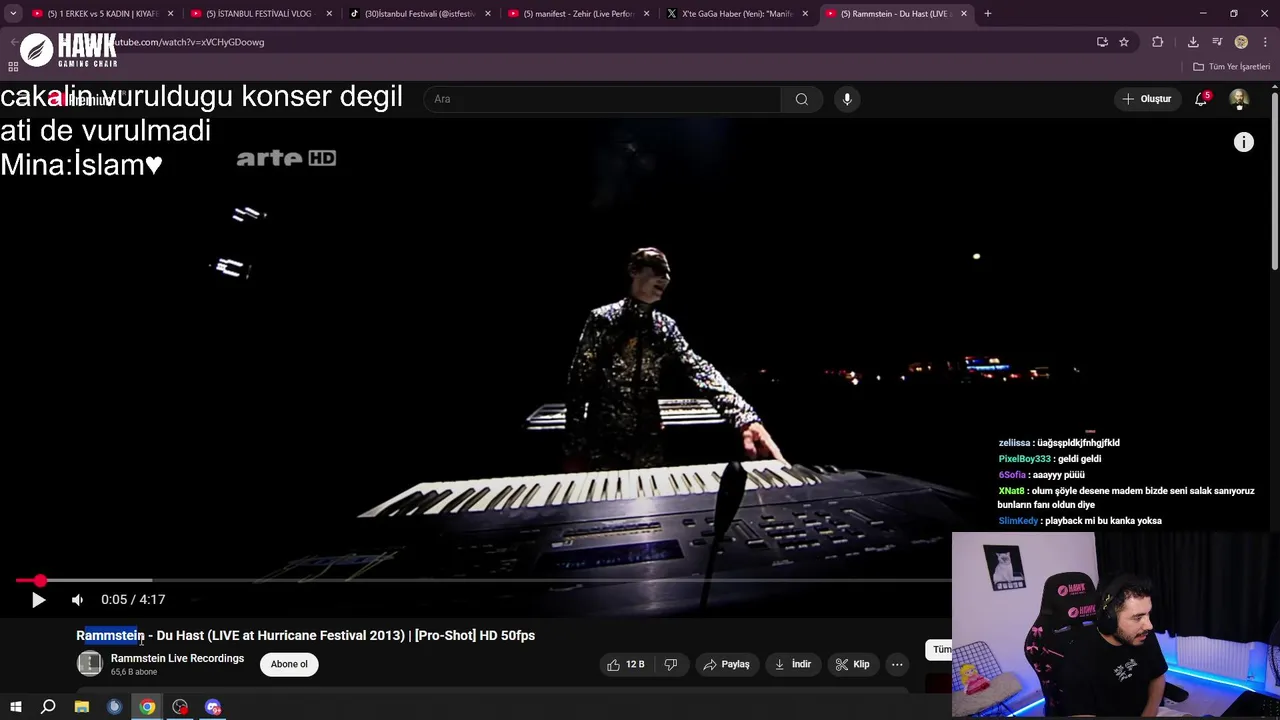Close the 'Rammstein - Du Hast' tab

pos(964,14)
